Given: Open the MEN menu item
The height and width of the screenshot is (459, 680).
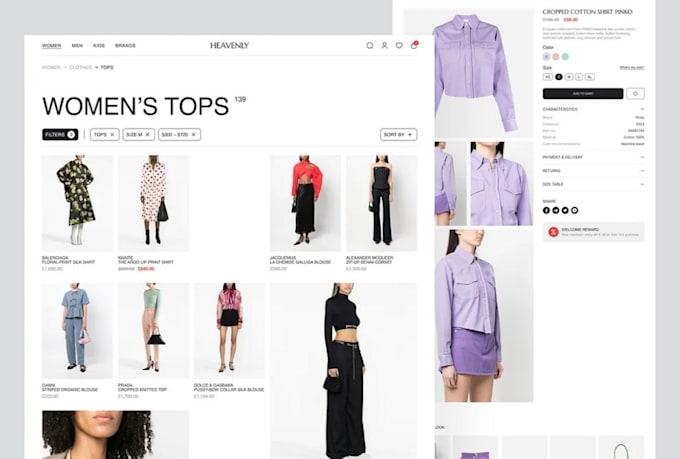Looking at the screenshot, I should pyautogui.click(x=77, y=46).
